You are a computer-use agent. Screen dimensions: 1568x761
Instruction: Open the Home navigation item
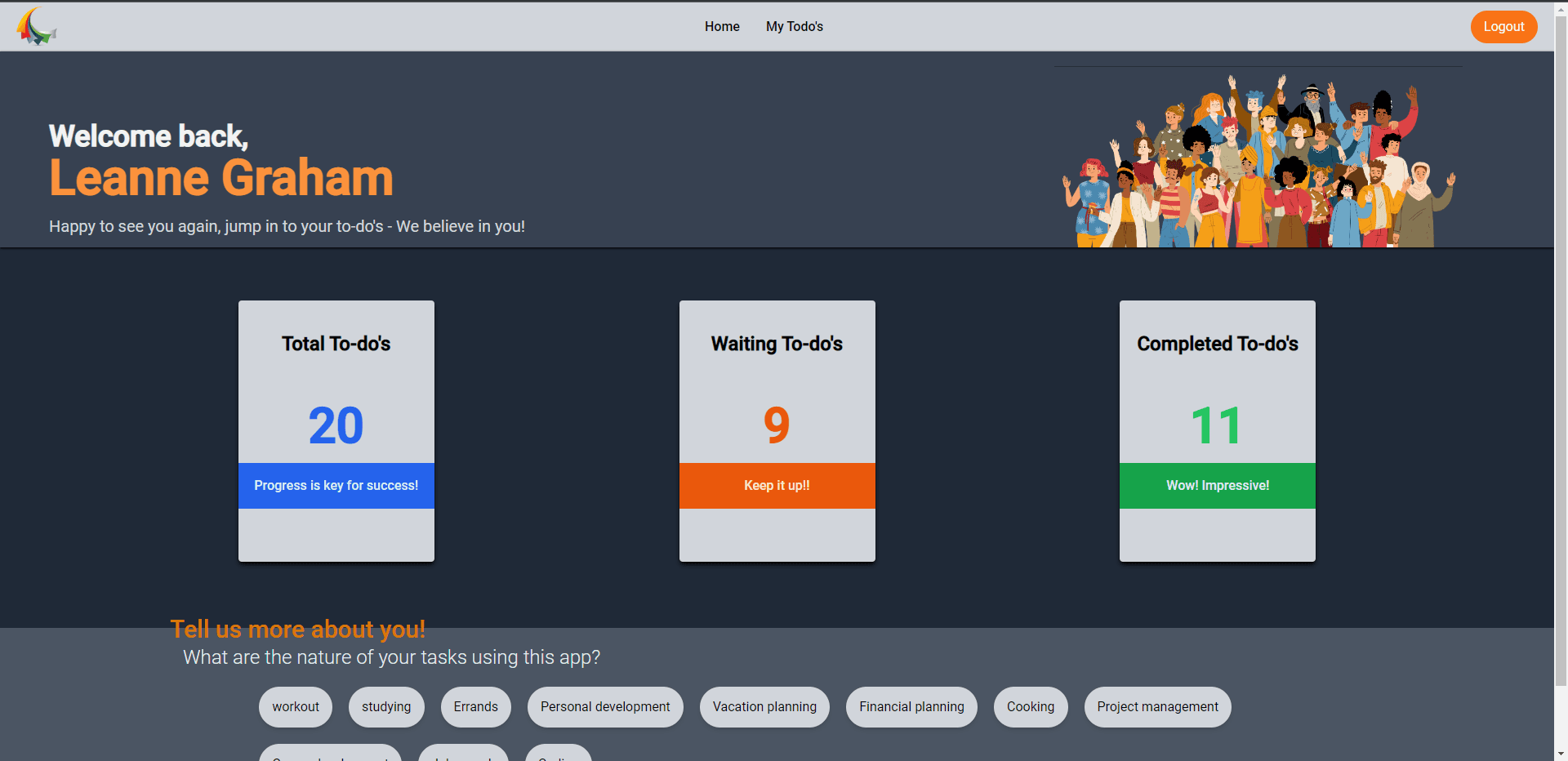point(722,26)
